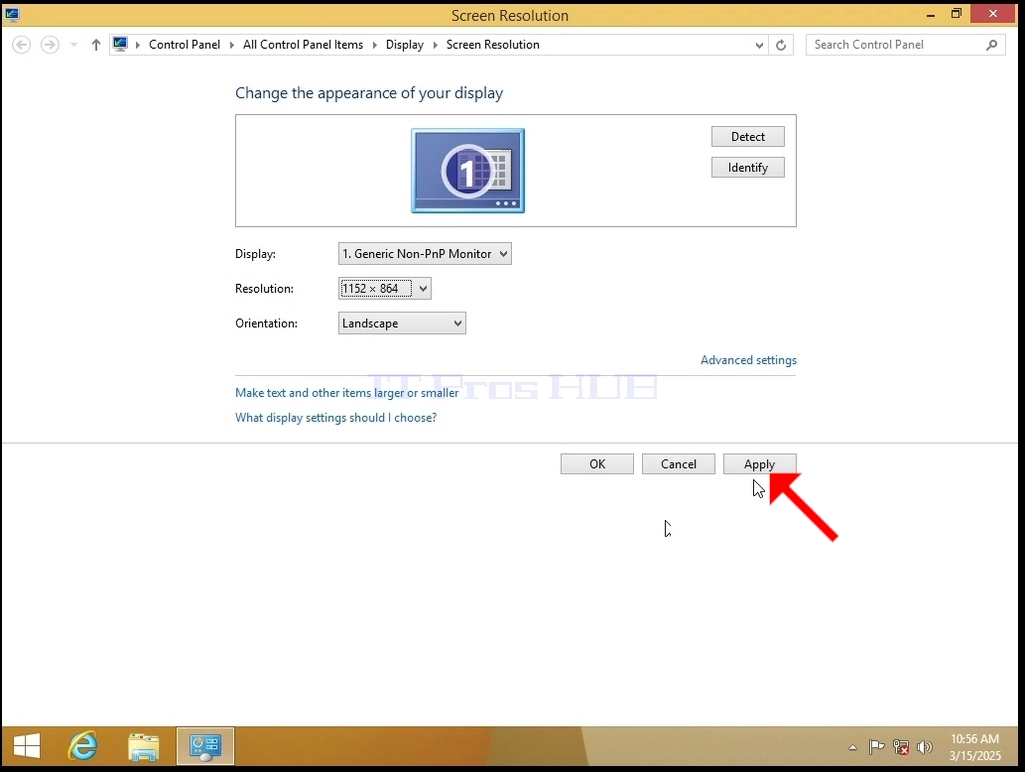1025x772 pixels.
Task: Open the Windows Start button
Action: click(27, 746)
